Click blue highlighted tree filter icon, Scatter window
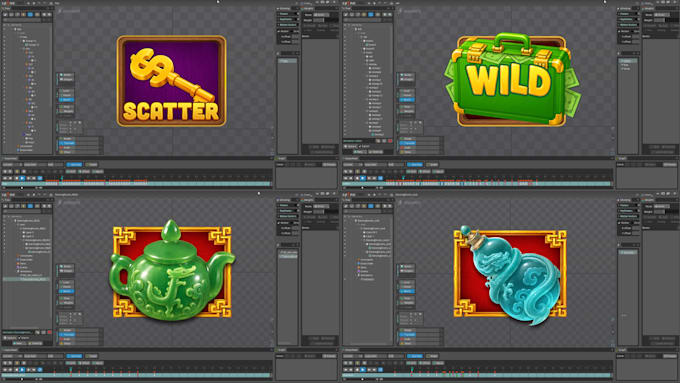This screenshot has width=680, height=383. tap(30, 14)
